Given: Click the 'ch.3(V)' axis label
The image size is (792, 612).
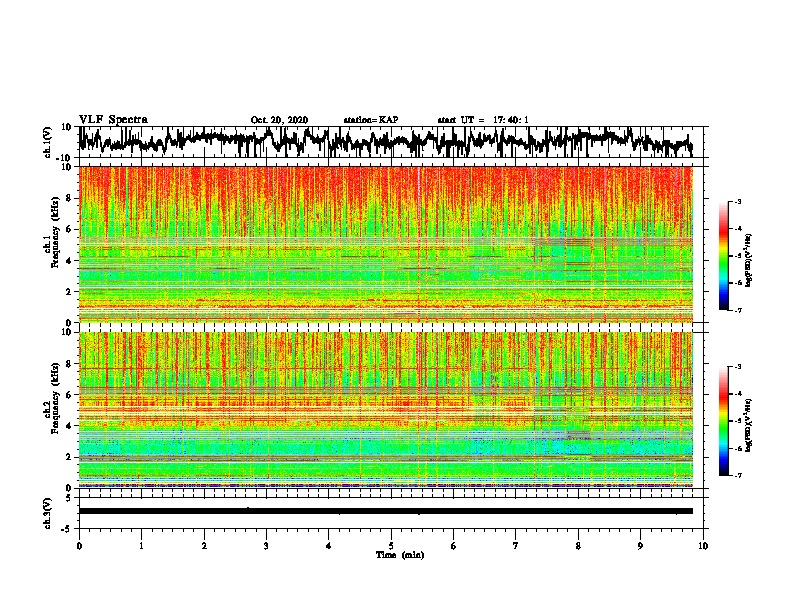Looking at the screenshot, I should click(48, 513).
